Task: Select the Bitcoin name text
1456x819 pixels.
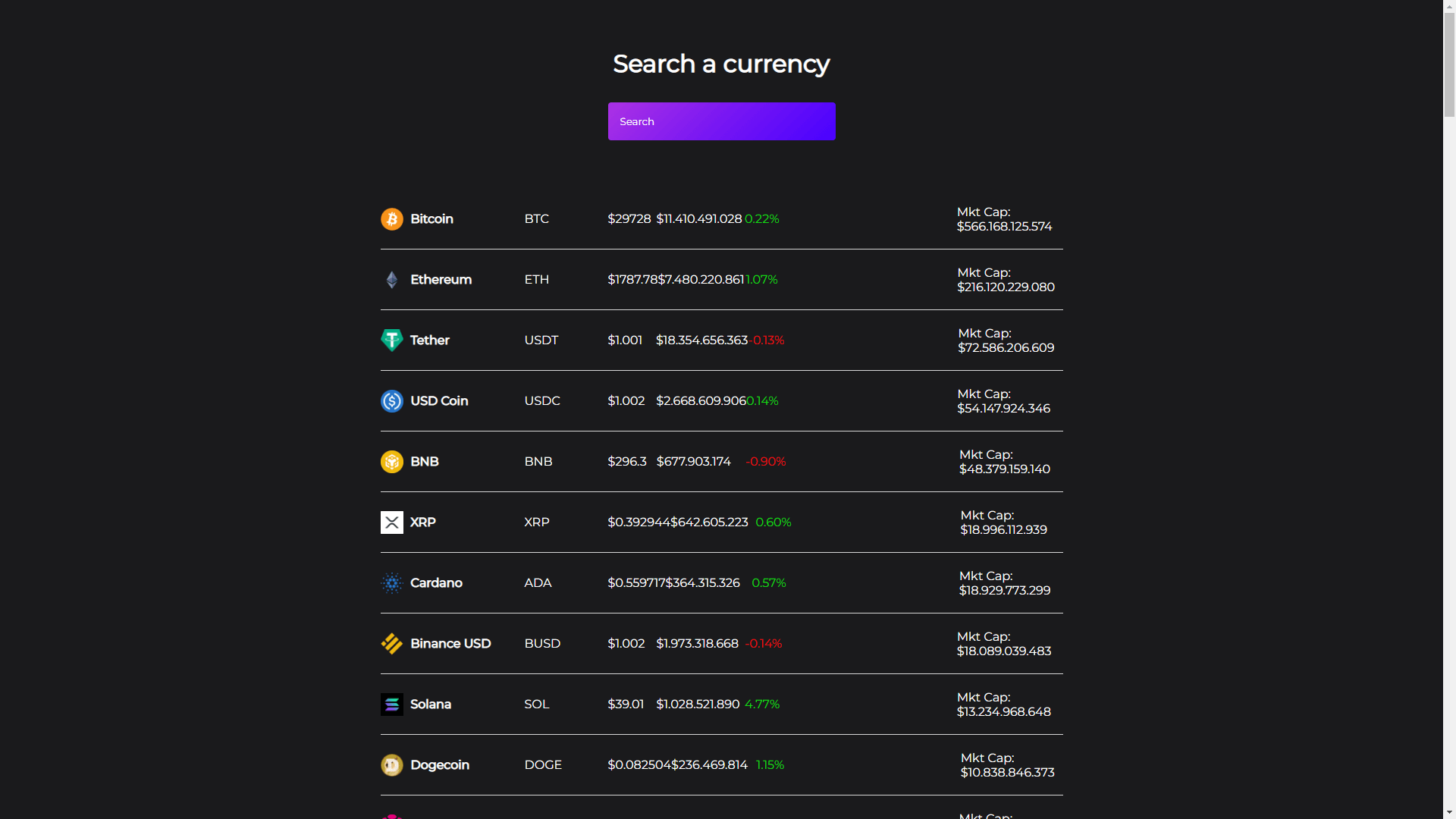Action: 431,219
